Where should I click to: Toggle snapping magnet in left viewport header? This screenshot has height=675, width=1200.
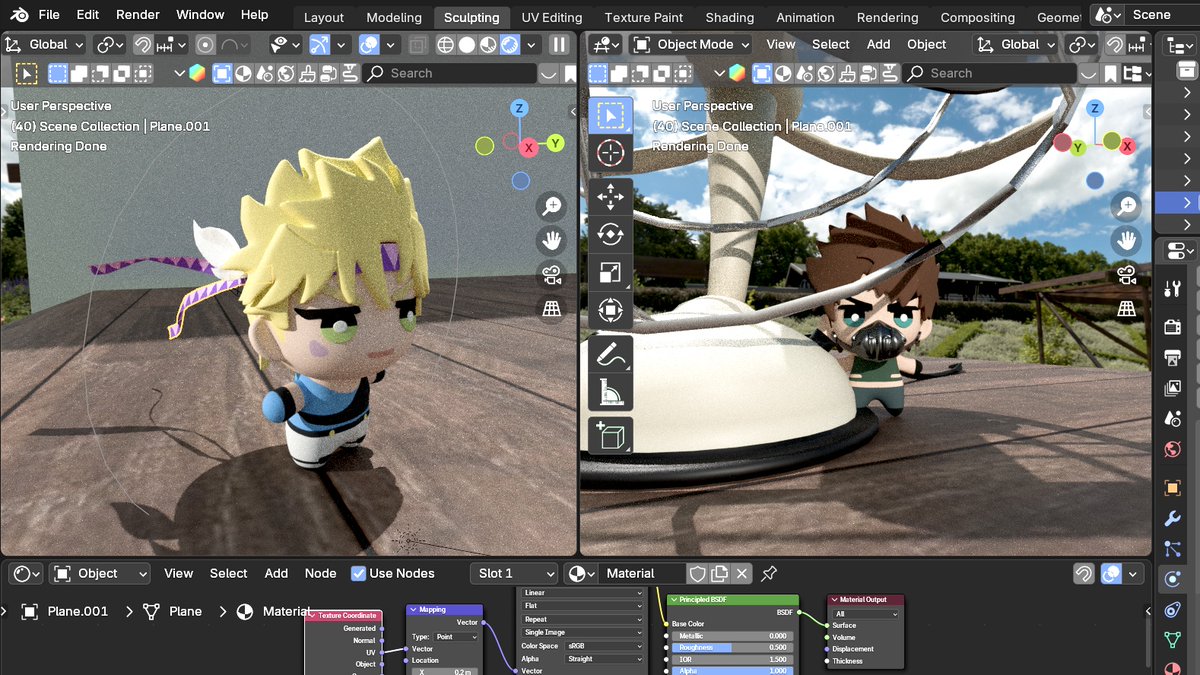point(141,44)
